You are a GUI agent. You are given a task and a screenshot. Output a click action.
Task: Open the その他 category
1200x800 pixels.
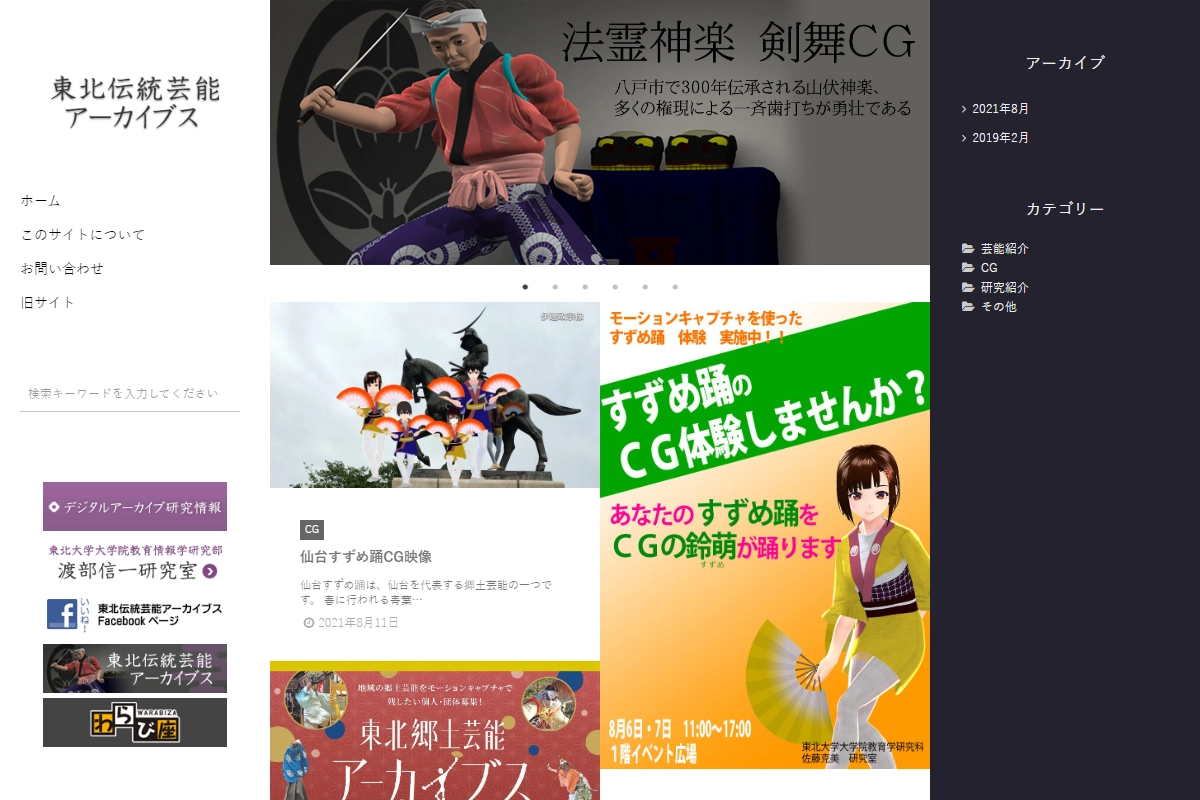[998, 307]
